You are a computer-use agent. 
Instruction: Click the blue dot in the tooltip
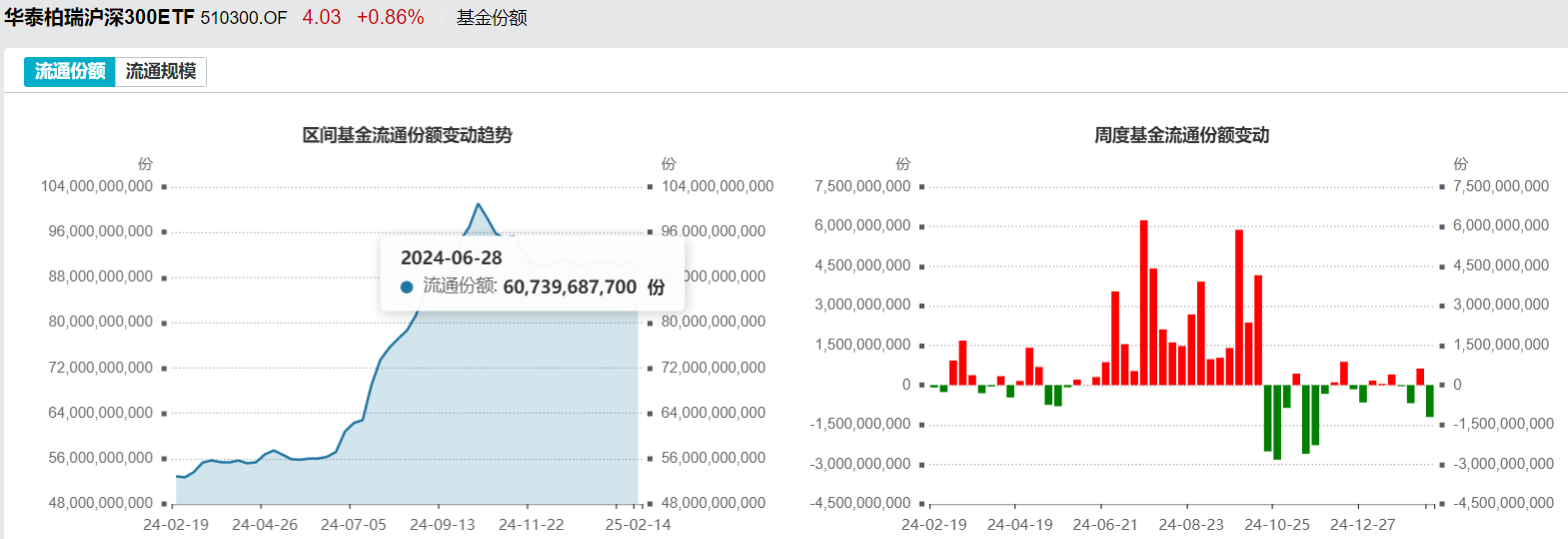(x=407, y=287)
